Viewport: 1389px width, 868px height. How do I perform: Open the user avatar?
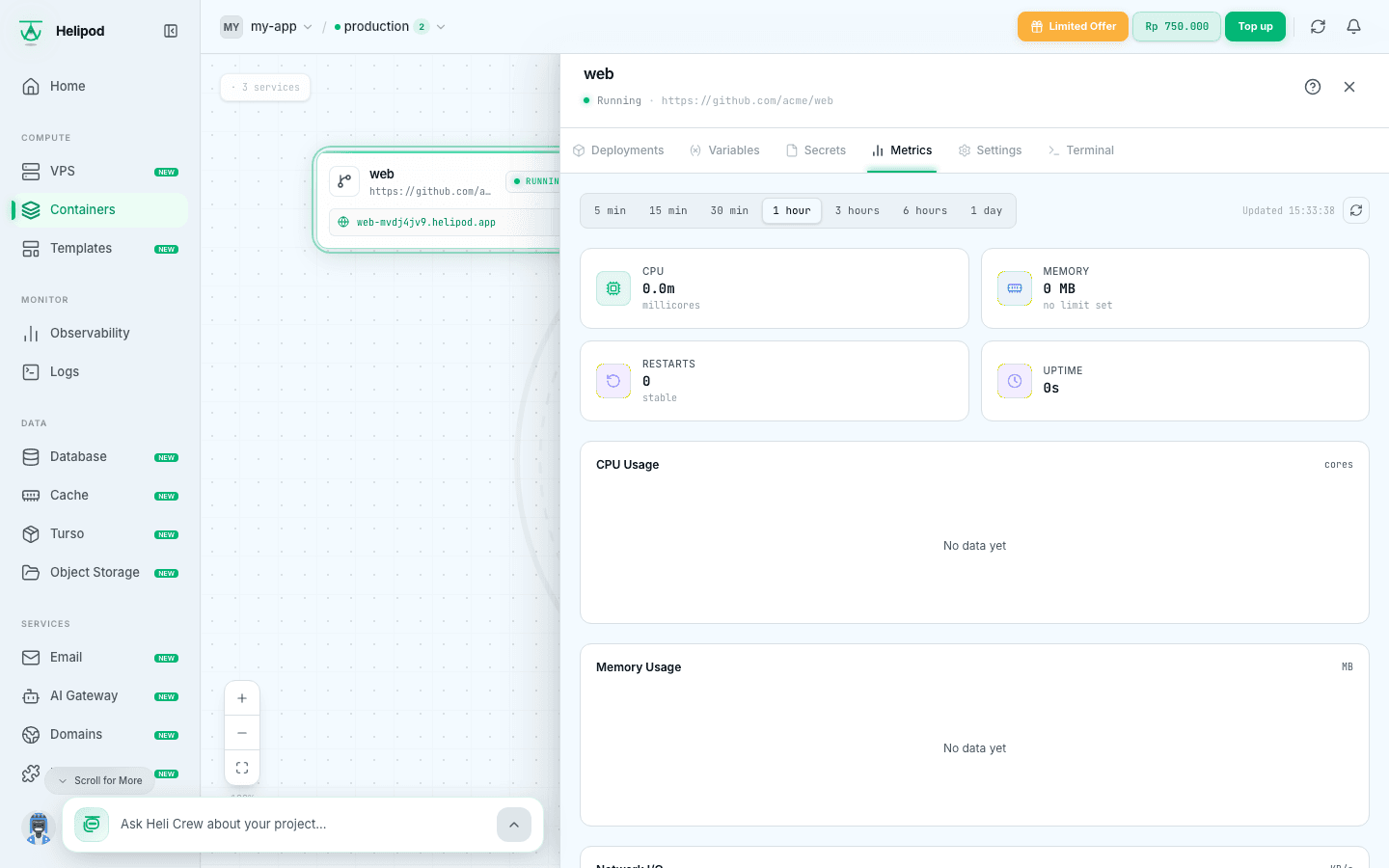pos(39,827)
